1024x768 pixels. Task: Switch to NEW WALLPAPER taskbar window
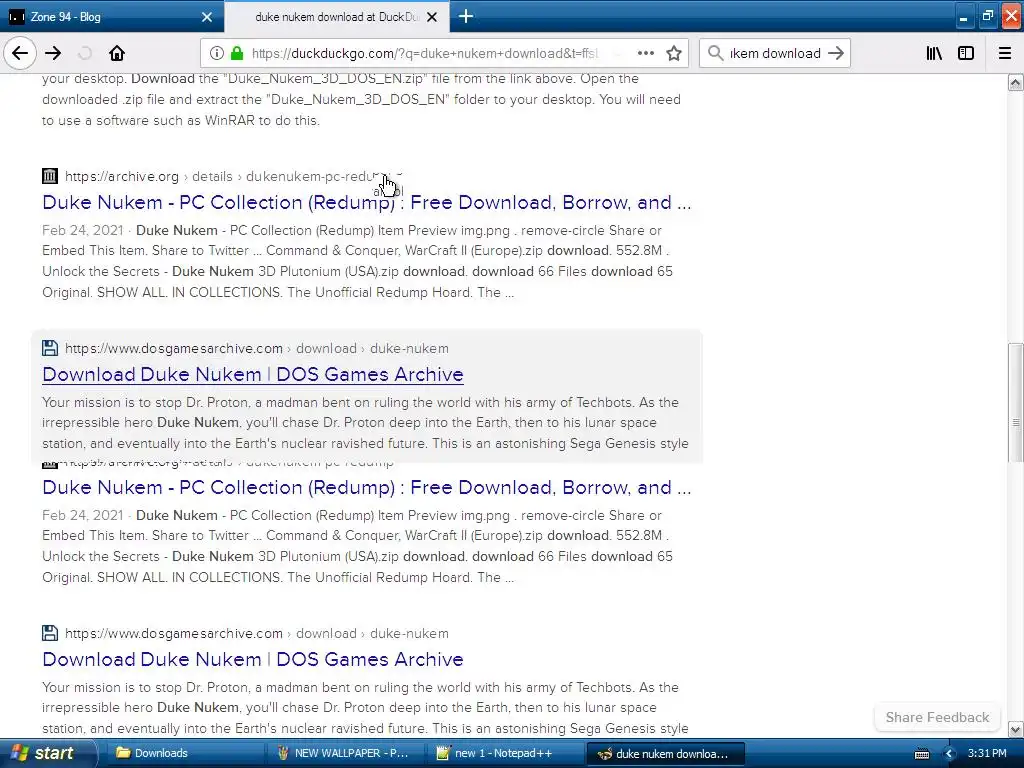[345, 753]
